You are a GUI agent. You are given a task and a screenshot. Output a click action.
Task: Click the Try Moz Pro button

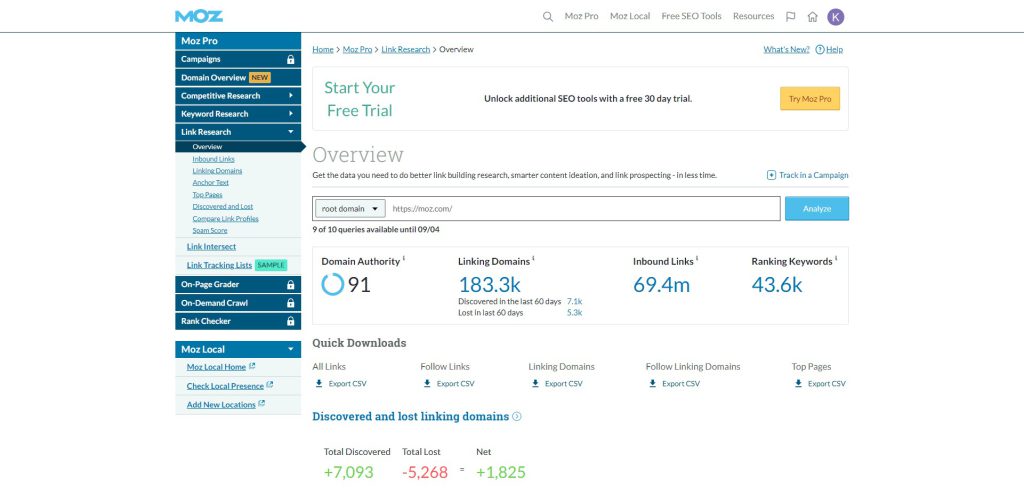[x=809, y=98]
